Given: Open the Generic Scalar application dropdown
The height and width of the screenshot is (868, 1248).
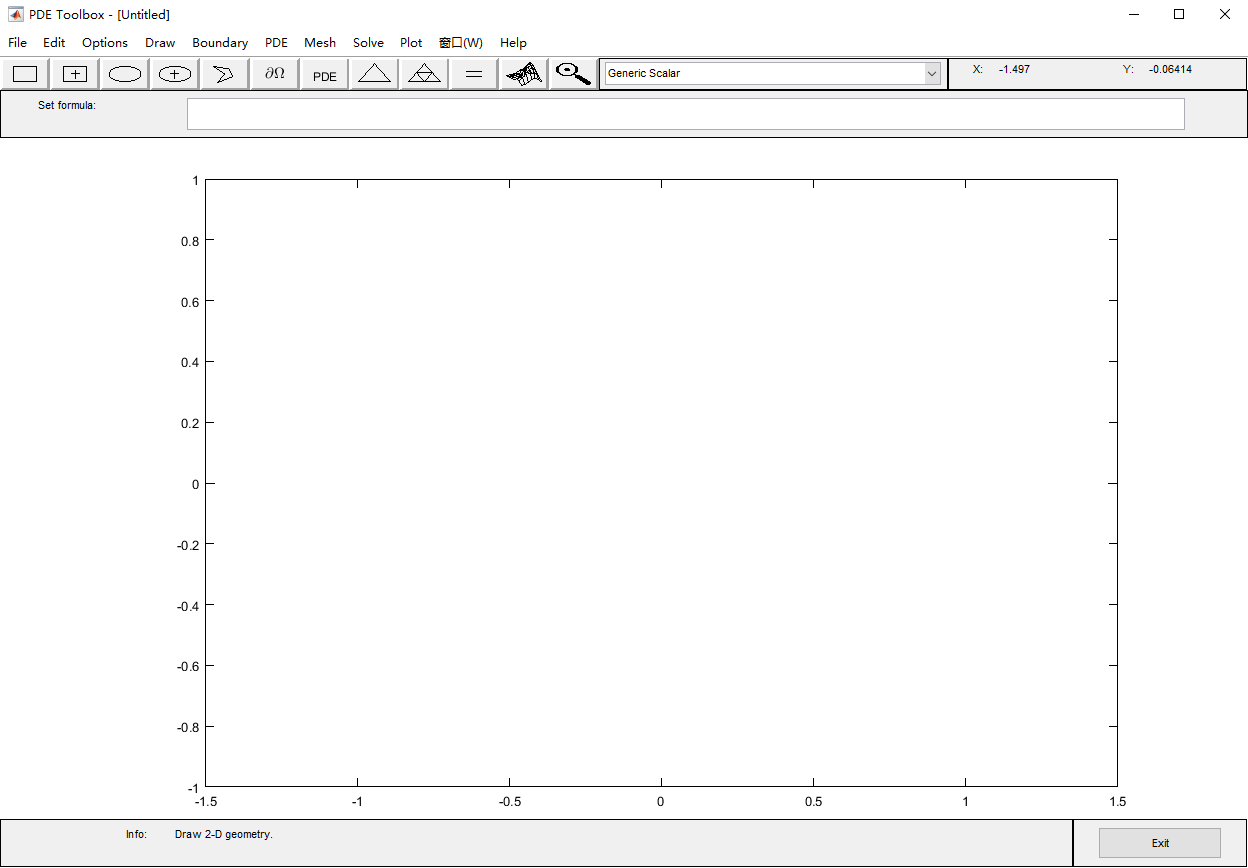Looking at the screenshot, I should 772,73.
